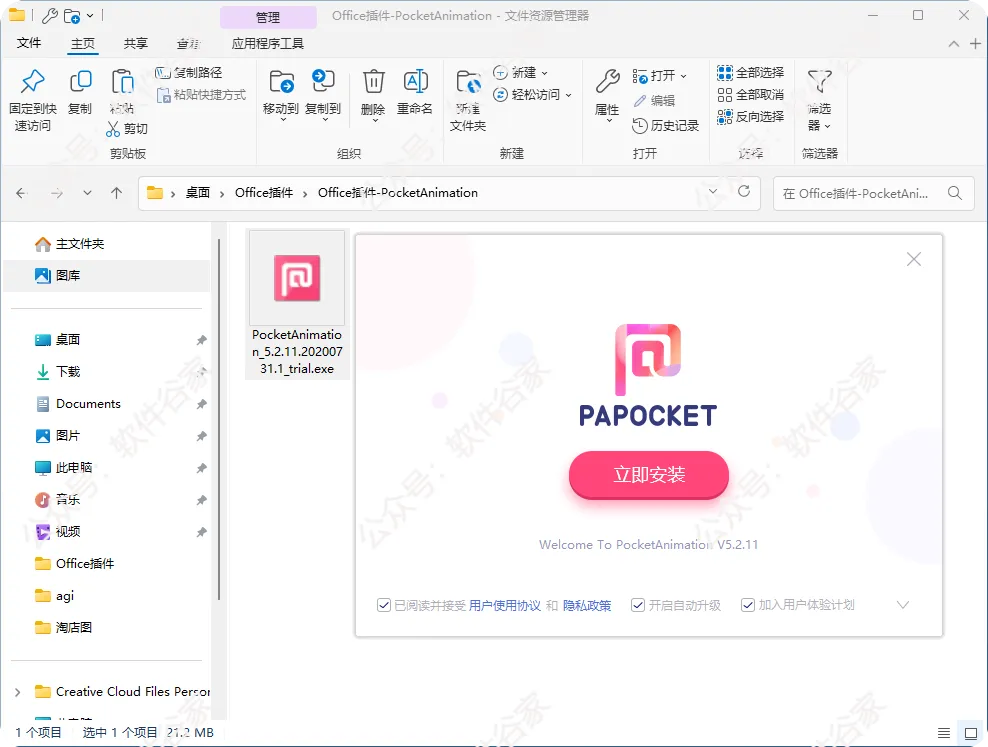Click Copy Path (复制路径)
This screenshot has height=747, width=988.
[189, 73]
